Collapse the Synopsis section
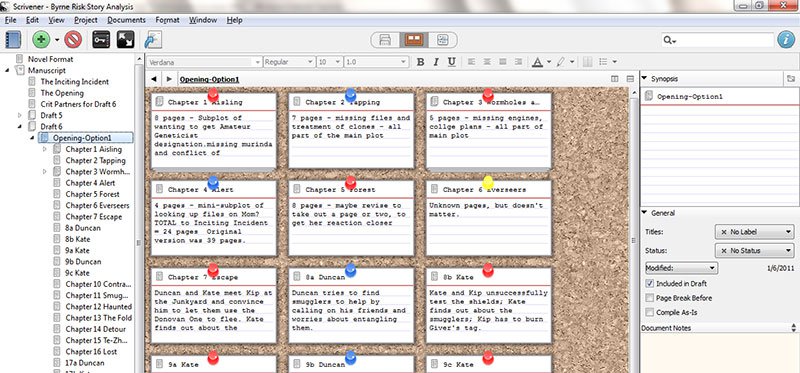 point(644,79)
